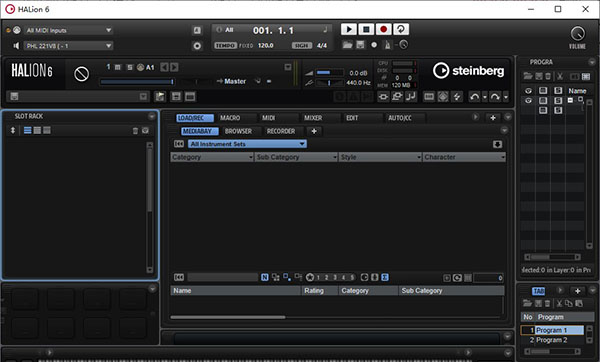The height and width of the screenshot is (362, 600).
Task: Click the red Record button
Action: click(x=383, y=29)
